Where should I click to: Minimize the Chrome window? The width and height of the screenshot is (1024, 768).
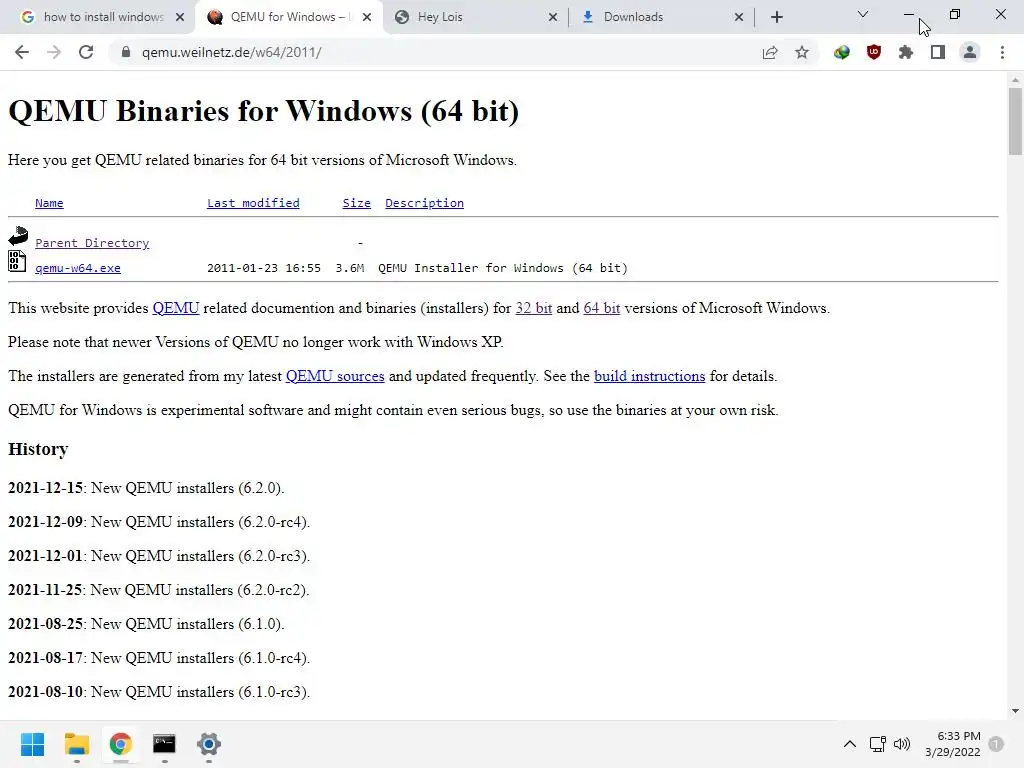909,14
